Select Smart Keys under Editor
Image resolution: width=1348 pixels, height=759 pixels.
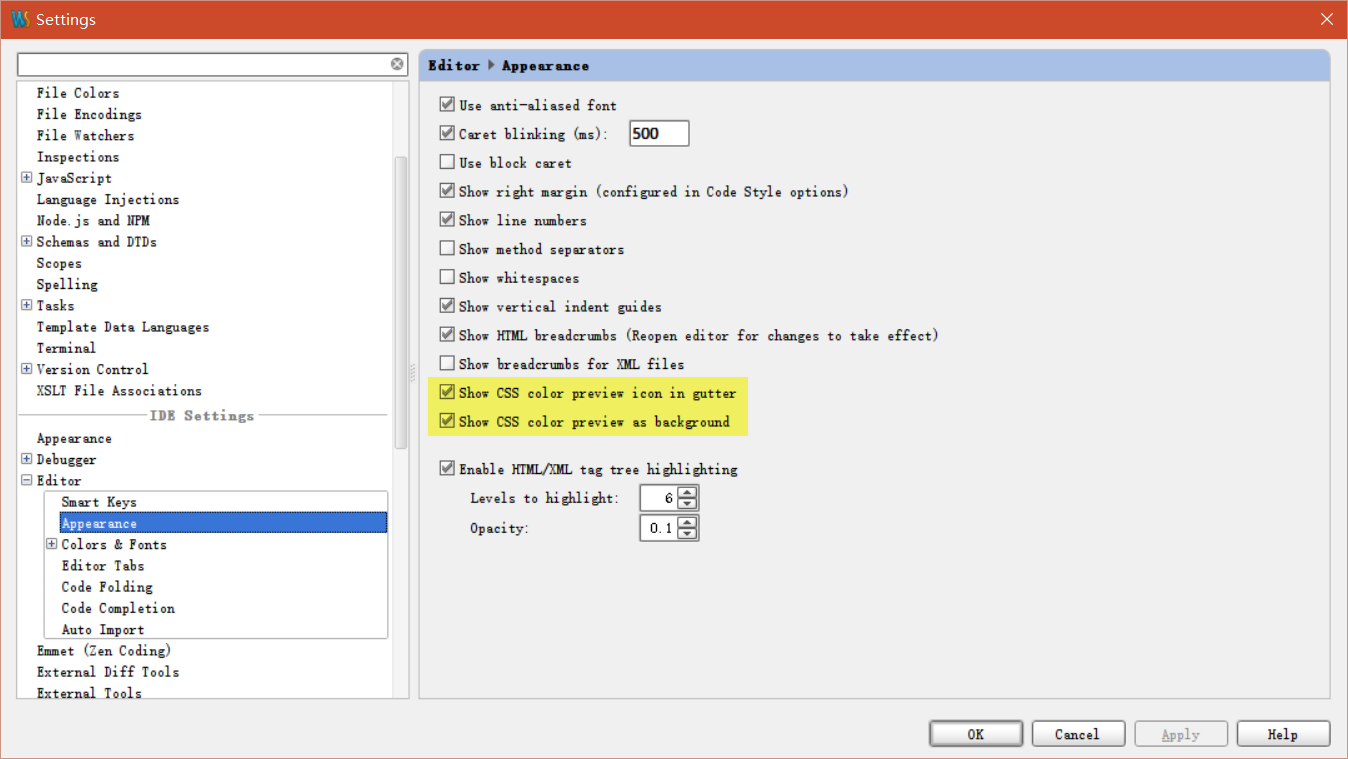(x=99, y=502)
